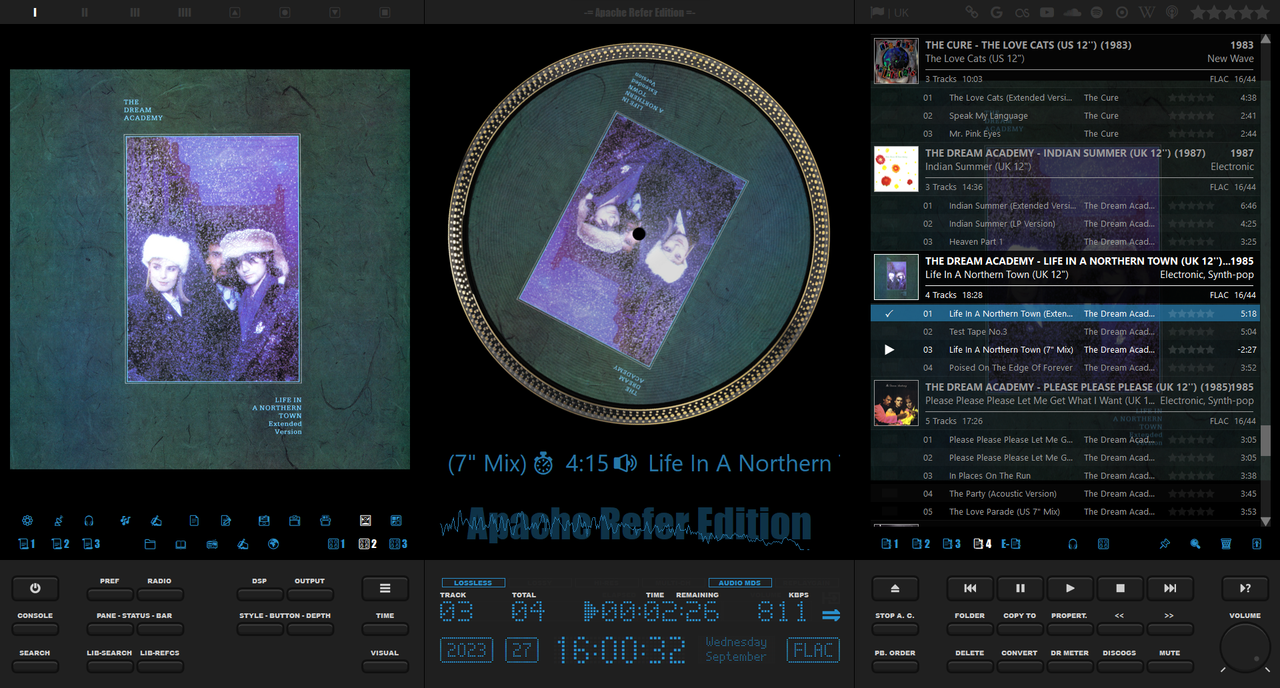Click the UK flag icon
1280x688 pixels.
(x=877, y=12)
